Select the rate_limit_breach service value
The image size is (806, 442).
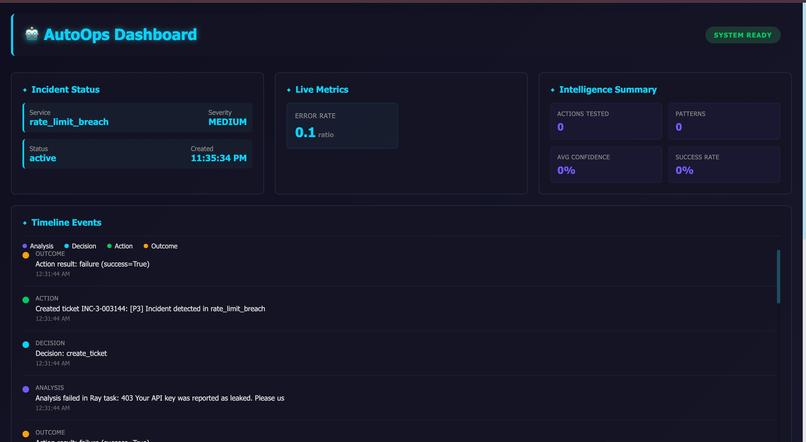tap(69, 122)
